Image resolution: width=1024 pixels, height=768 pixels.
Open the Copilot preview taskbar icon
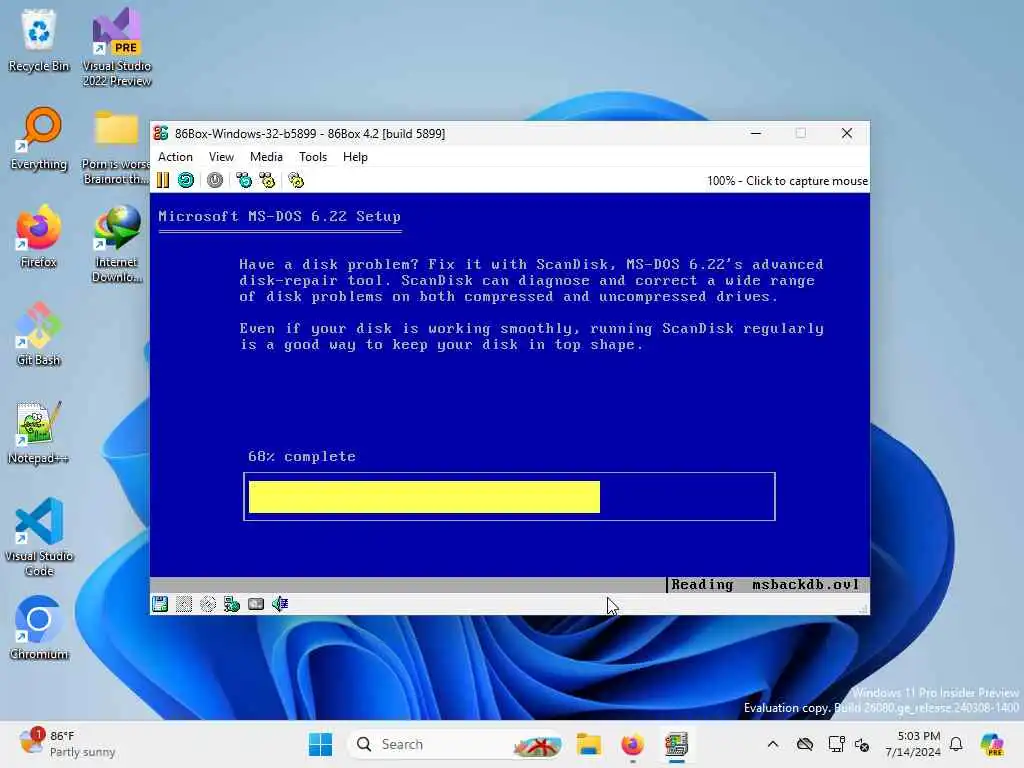pos(992,744)
